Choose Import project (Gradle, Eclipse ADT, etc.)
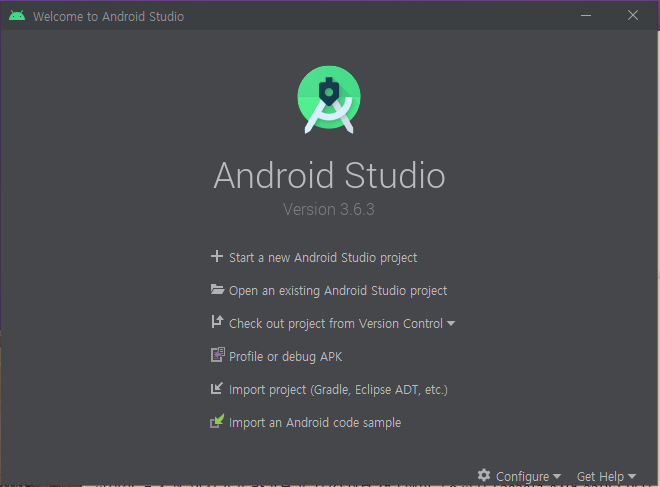The width and height of the screenshot is (660, 487). point(338,390)
